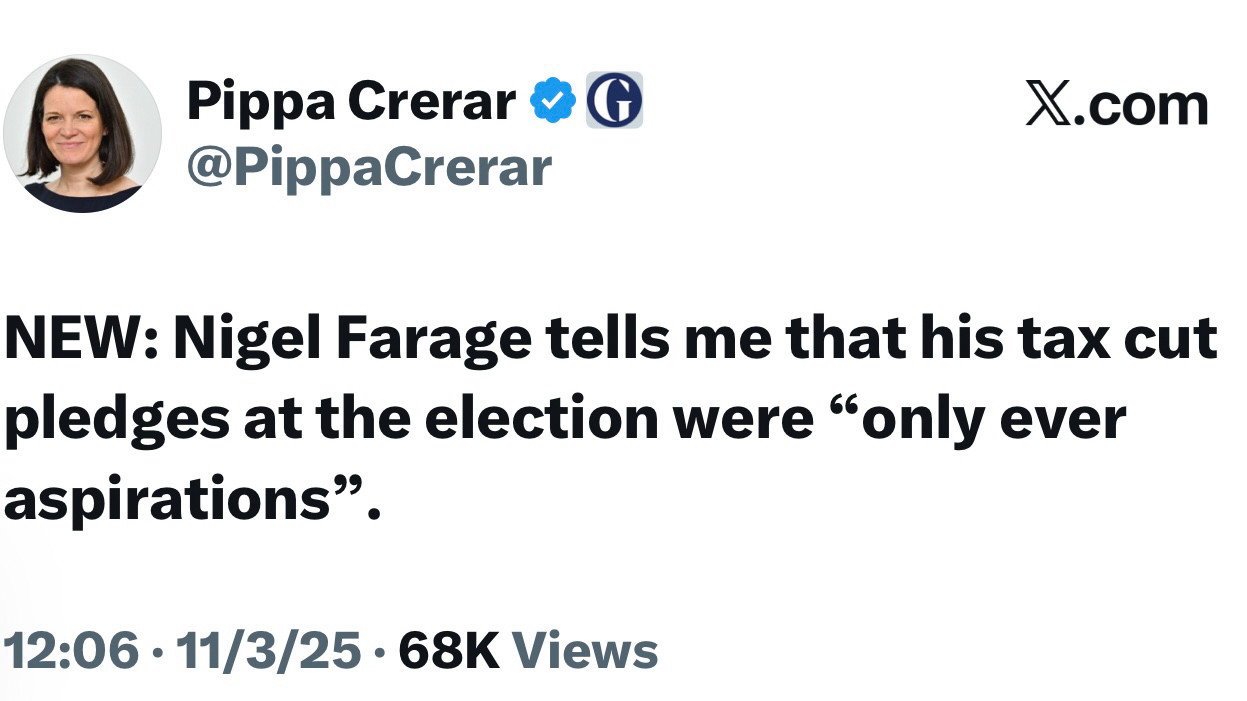Click the 12:06 timestamp
The height and width of the screenshot is (701, 1247).
[x=71, y=650]
